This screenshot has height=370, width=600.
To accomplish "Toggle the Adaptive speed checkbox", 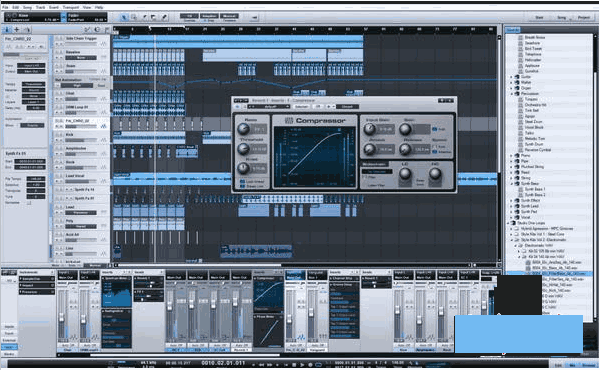I will [x=434, y=152].
